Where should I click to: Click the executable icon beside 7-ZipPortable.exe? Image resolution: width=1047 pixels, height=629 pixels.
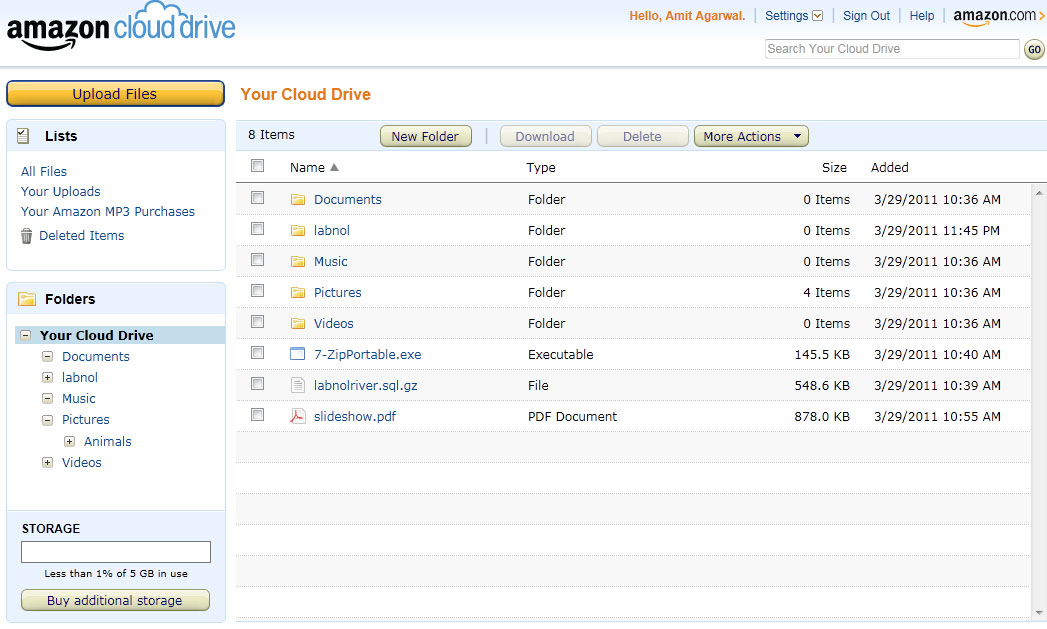pyautogui.click(x=298, y=354)
